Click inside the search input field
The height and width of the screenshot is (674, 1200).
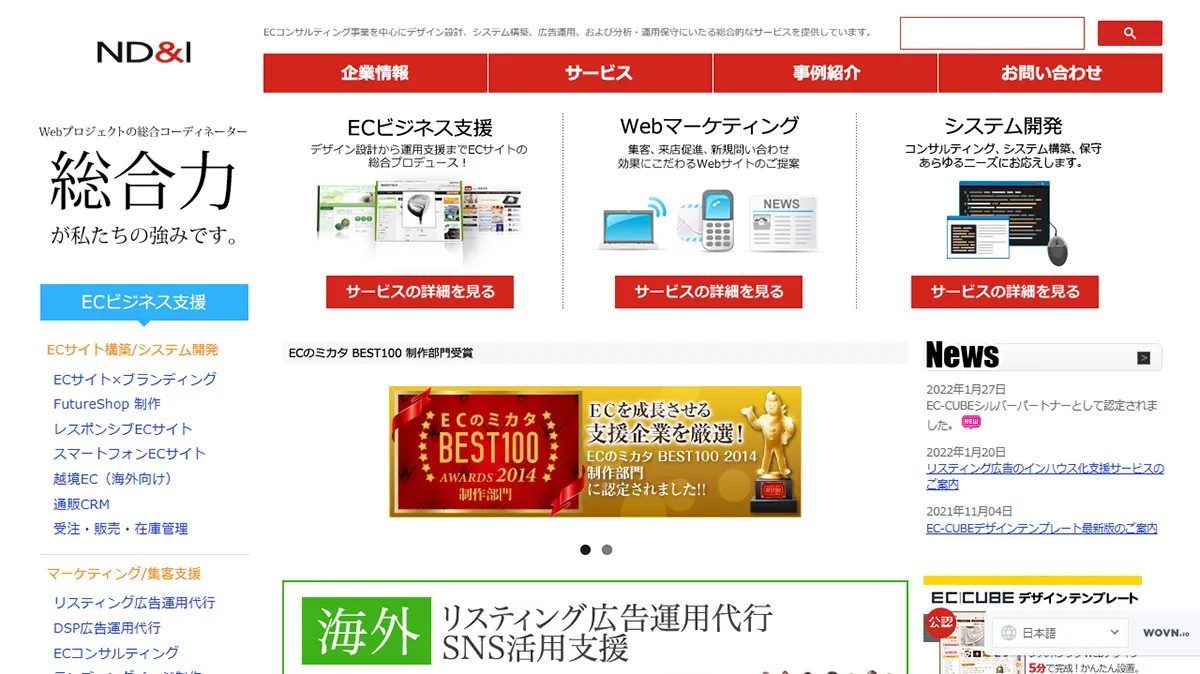tap(992, 33)
